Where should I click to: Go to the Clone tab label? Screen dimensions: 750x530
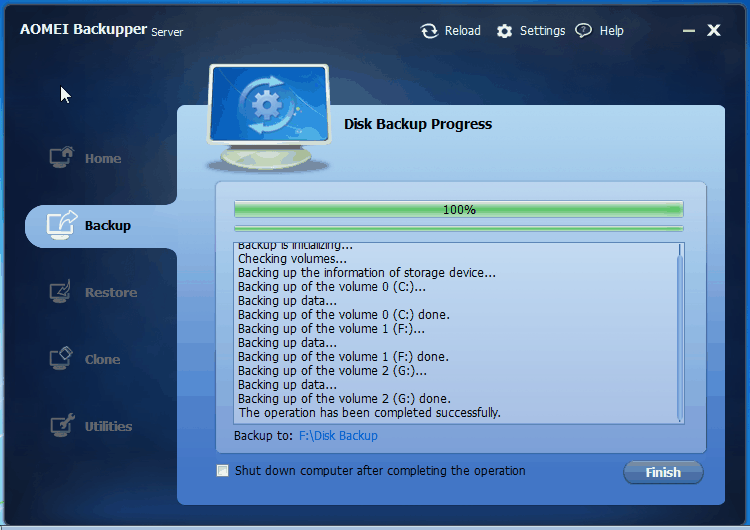click(x=102, y=359)
